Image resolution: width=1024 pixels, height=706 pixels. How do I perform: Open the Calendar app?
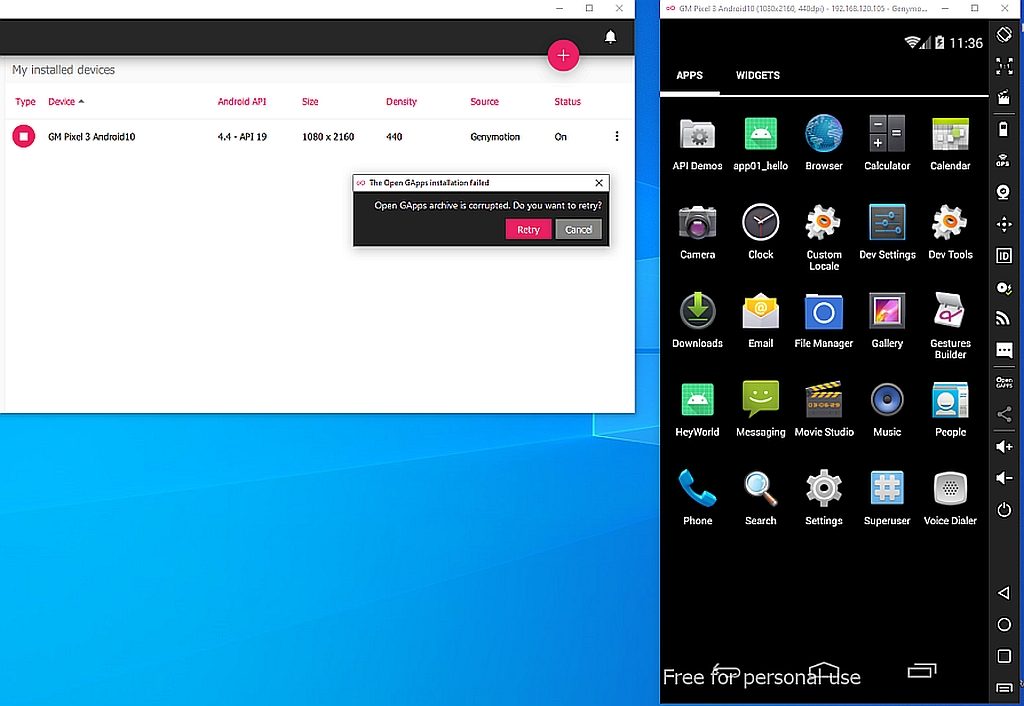(950, 143)
